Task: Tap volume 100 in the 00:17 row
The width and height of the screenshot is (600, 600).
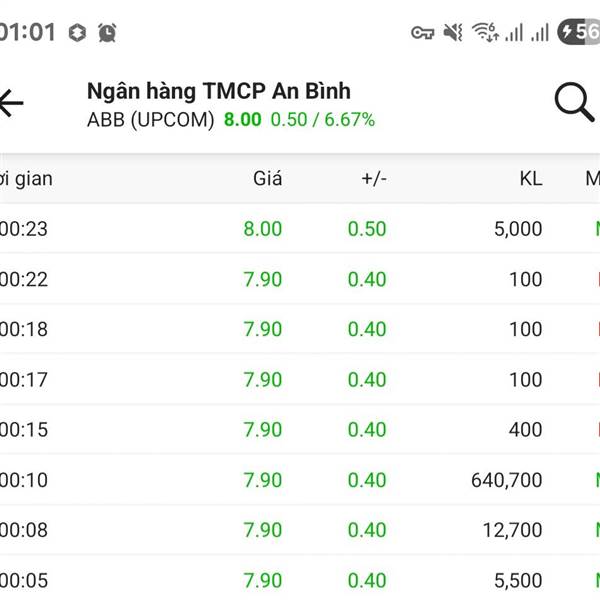Action: click(x=525, y=380)
